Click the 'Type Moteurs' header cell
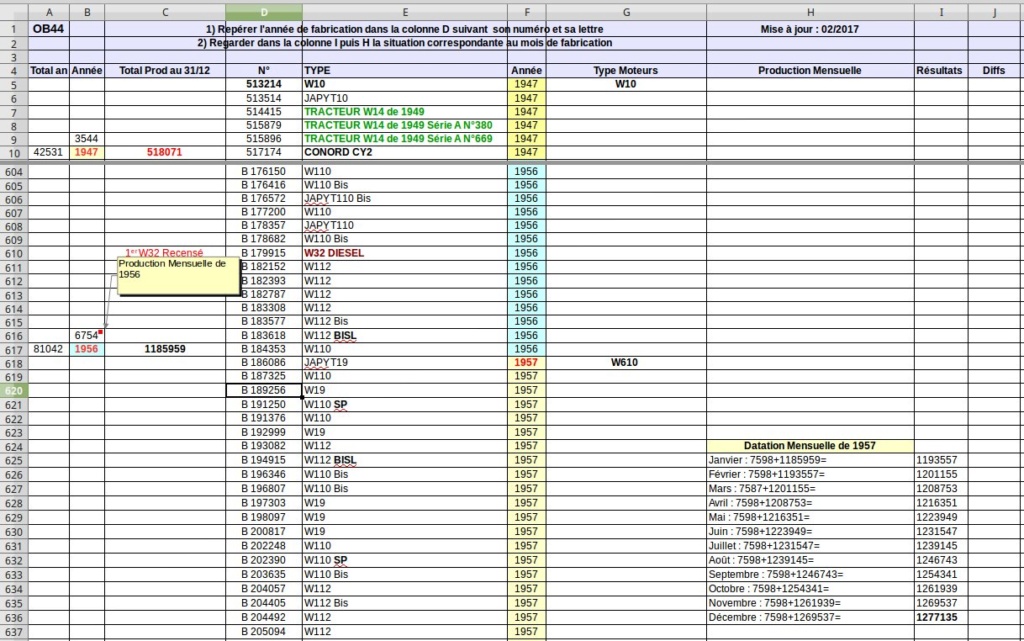 pos(626,70)
